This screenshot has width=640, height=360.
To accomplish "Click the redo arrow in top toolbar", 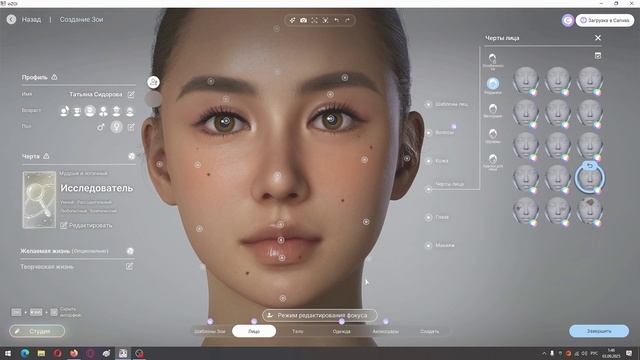I will pos(347,20).
